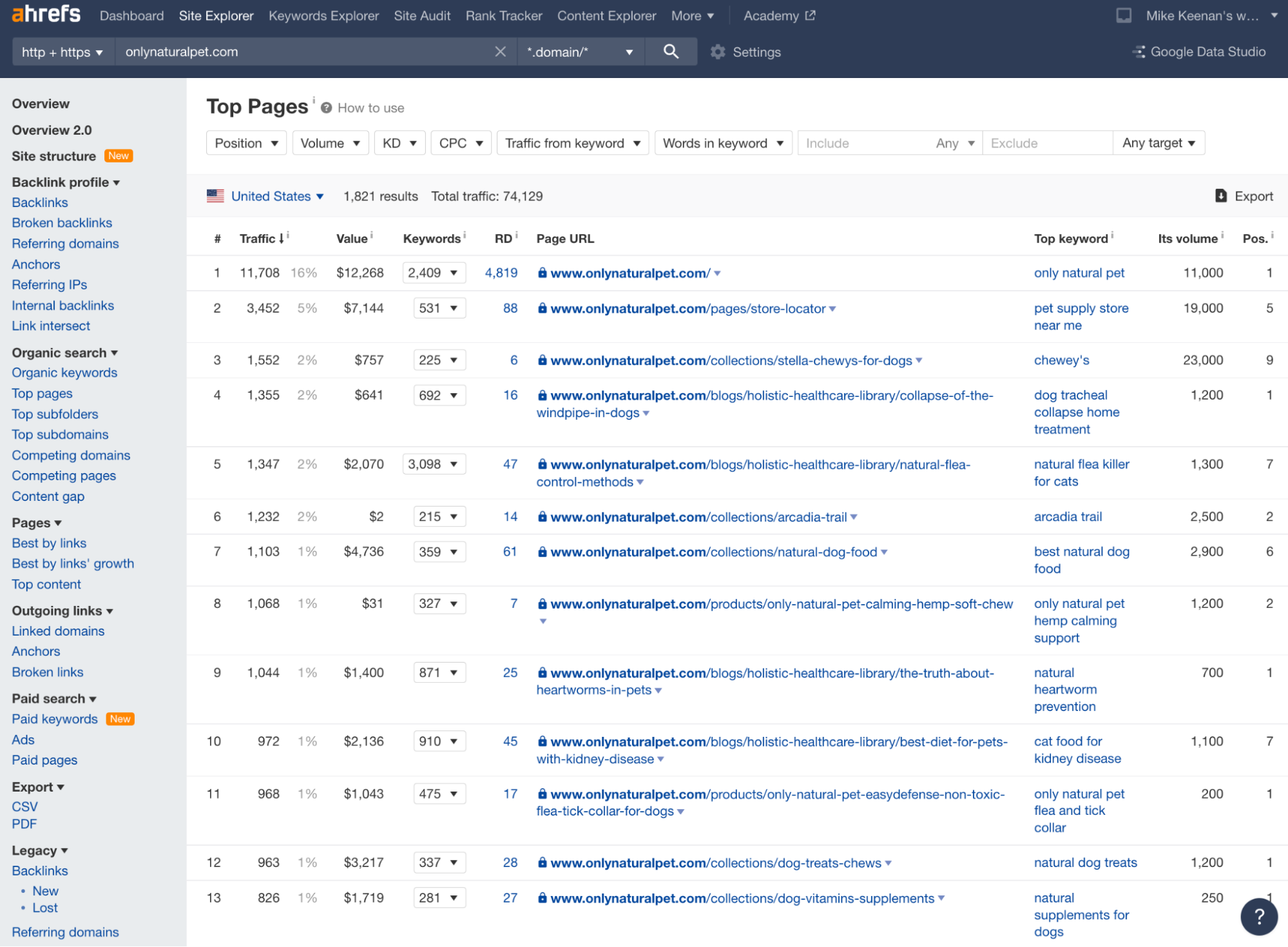The width and height of the screenshot is (1288, 947).
Task: Sort by the Traffic column header
Action: (x=258, y=239)
